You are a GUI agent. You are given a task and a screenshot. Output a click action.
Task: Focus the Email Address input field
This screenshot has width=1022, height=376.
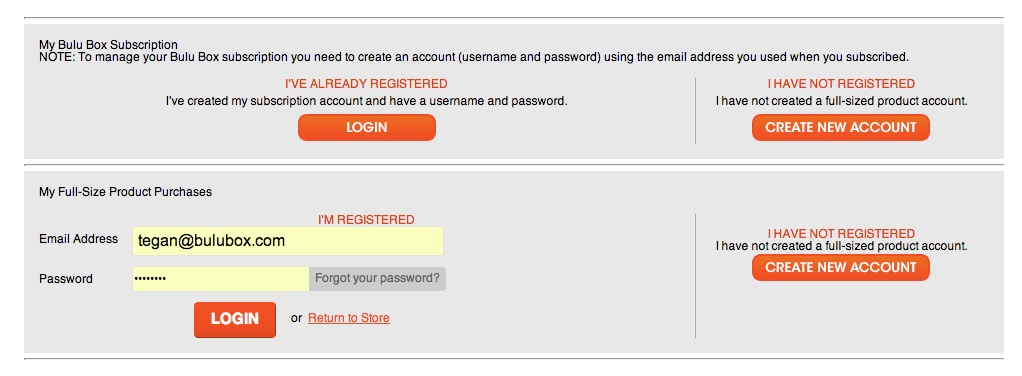point(287,240)
